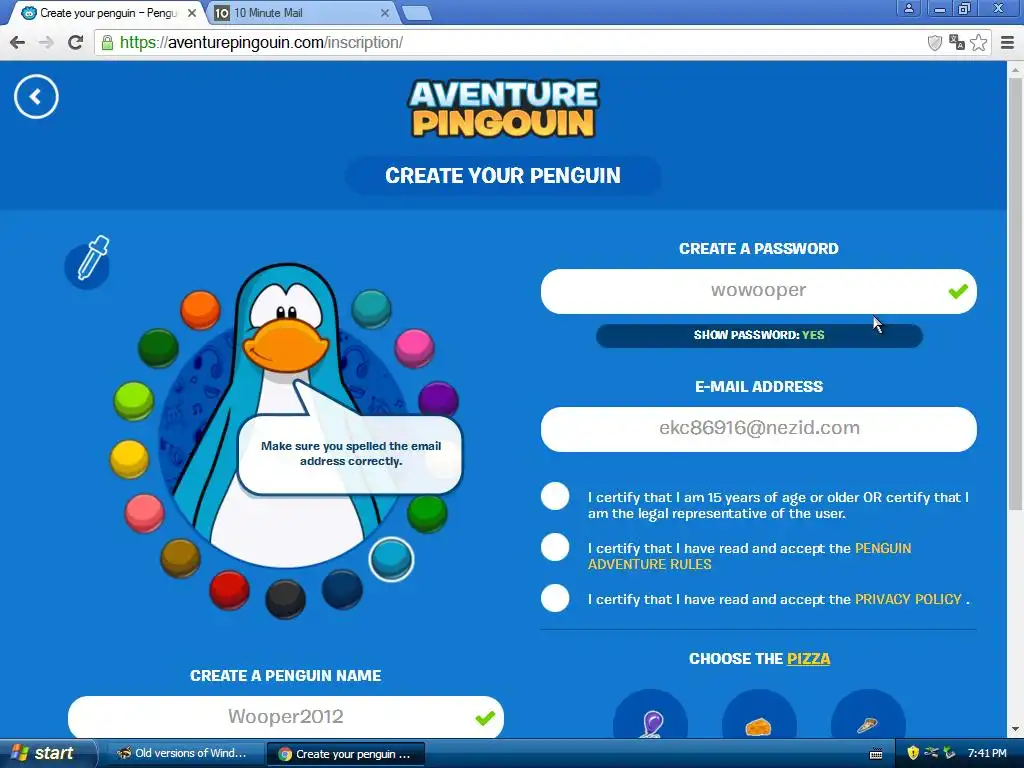Open the Windows Start menu
This screenshot has height=768, width=1024.
pyautogui.click(x=46, y=754)
